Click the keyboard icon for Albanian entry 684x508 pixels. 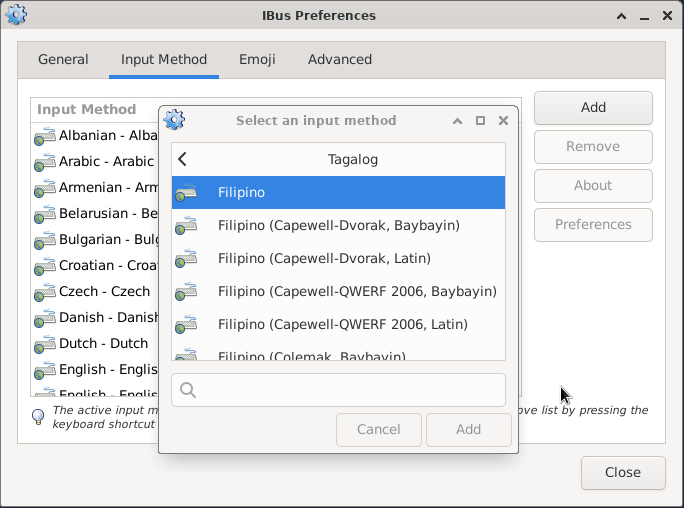click(x=45, y=136)
